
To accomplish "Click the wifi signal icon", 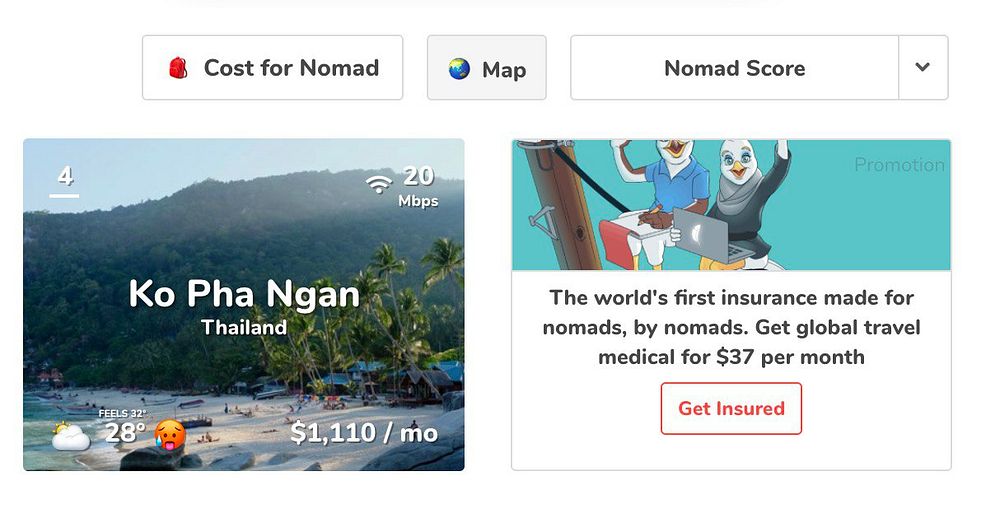I will [378, 184].
